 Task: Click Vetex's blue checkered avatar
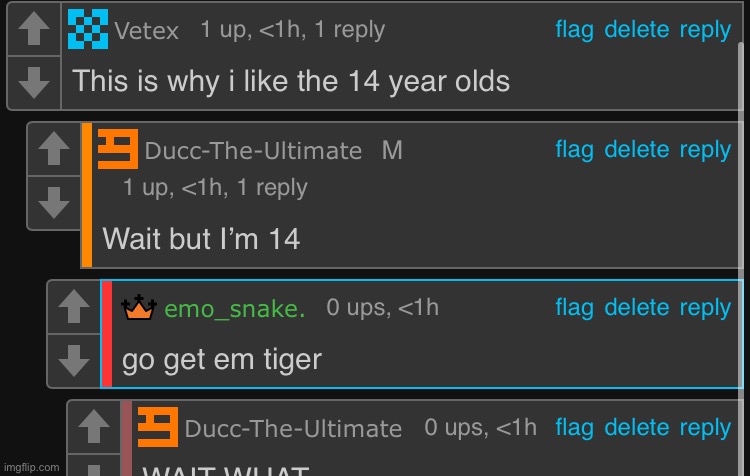pos(88,29)
